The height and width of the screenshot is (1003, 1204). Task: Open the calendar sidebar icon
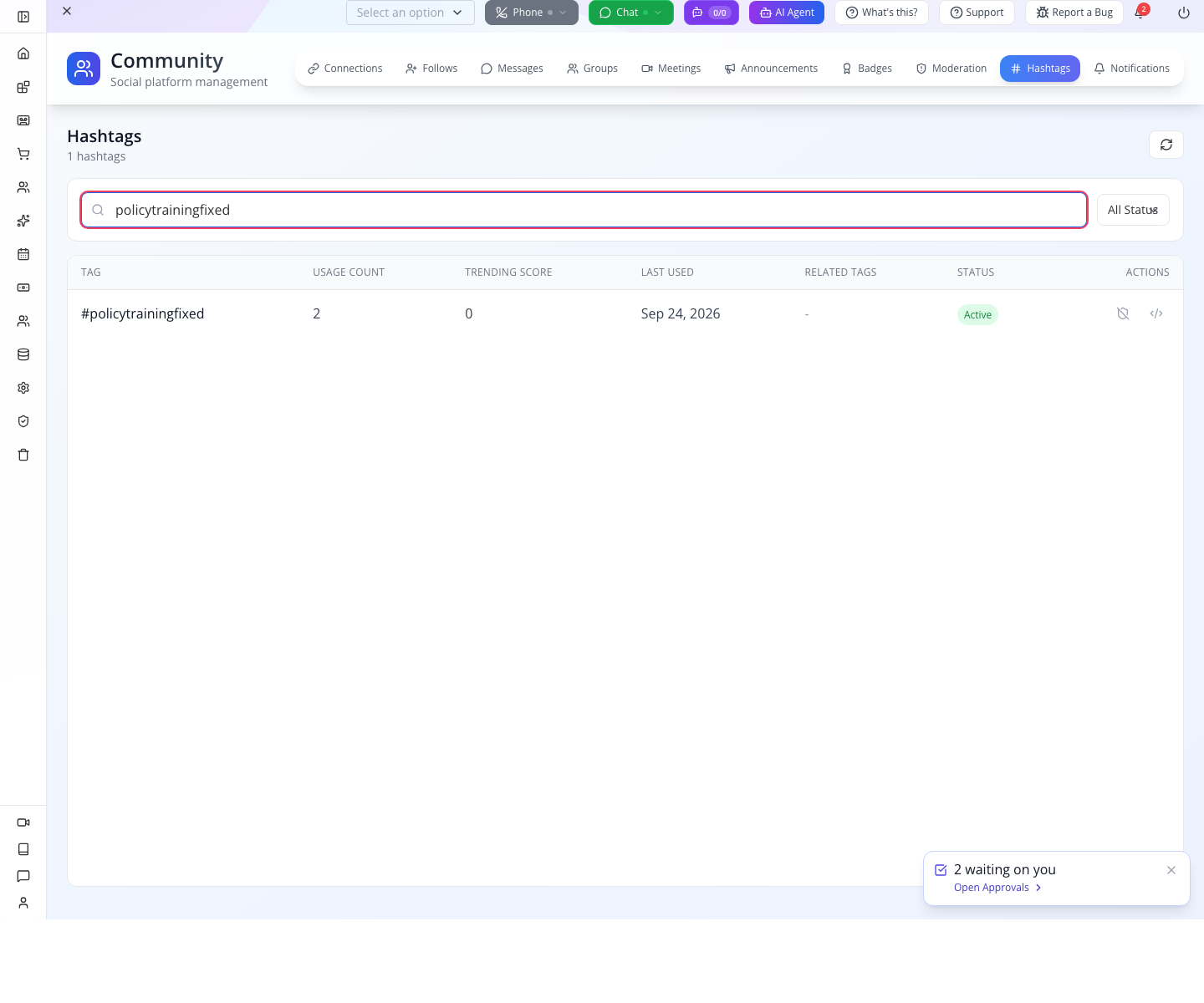tap(23, 254)
